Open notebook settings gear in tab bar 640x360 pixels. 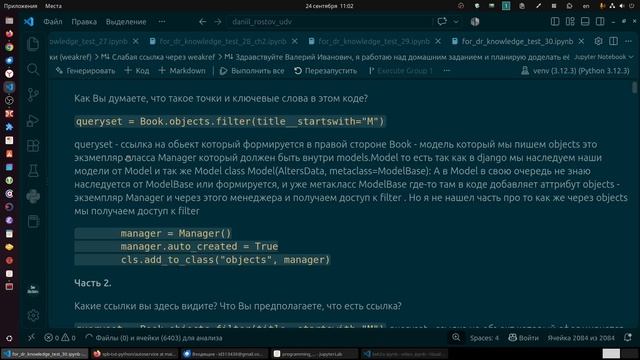point(598,41)
